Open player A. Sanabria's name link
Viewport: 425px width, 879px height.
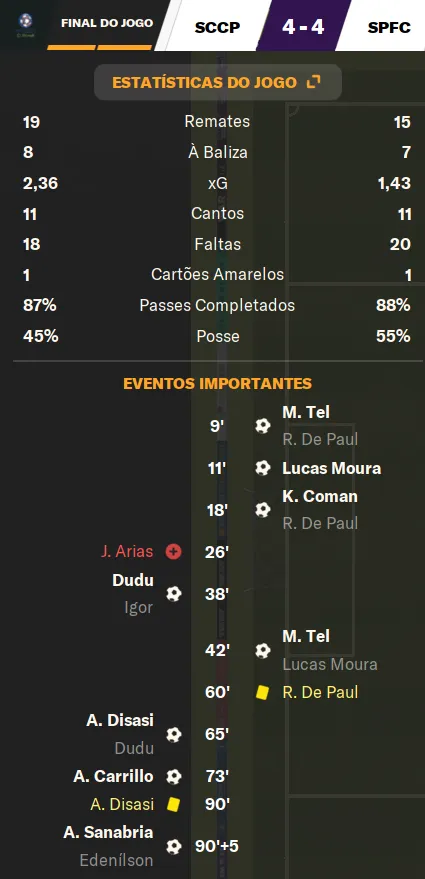[x=108, y=832]
